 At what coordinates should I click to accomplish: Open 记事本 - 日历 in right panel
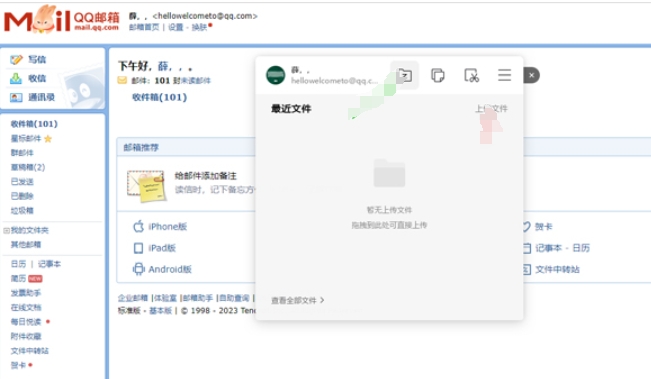pos(562,248)
